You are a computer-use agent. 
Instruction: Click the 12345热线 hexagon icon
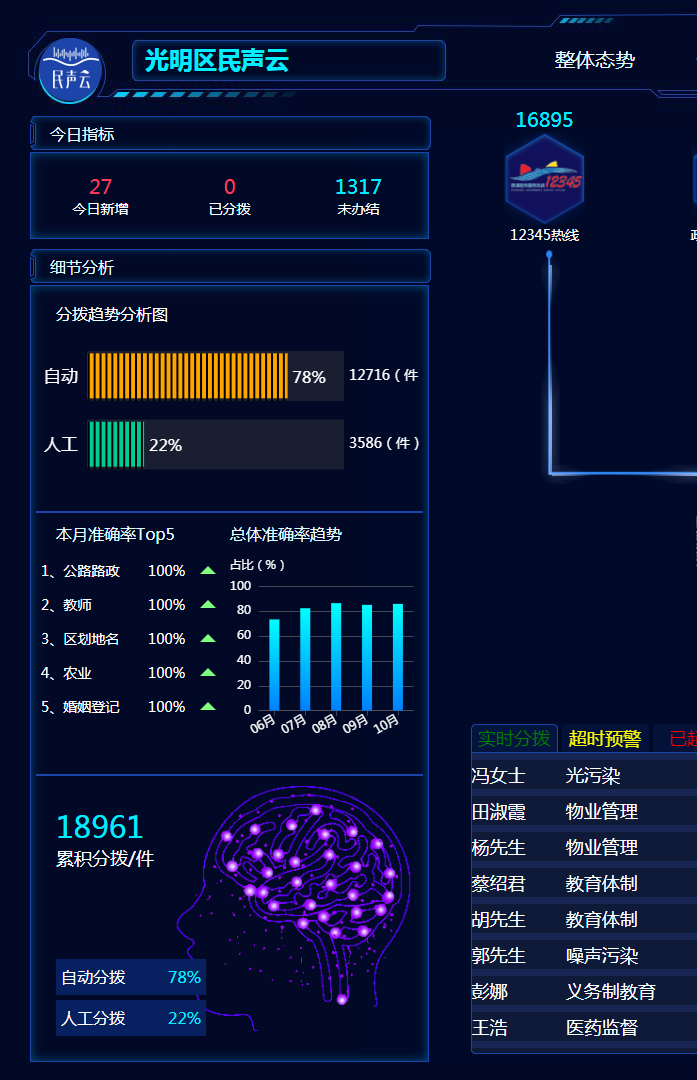pyautogui.click(x=544, y=180)
